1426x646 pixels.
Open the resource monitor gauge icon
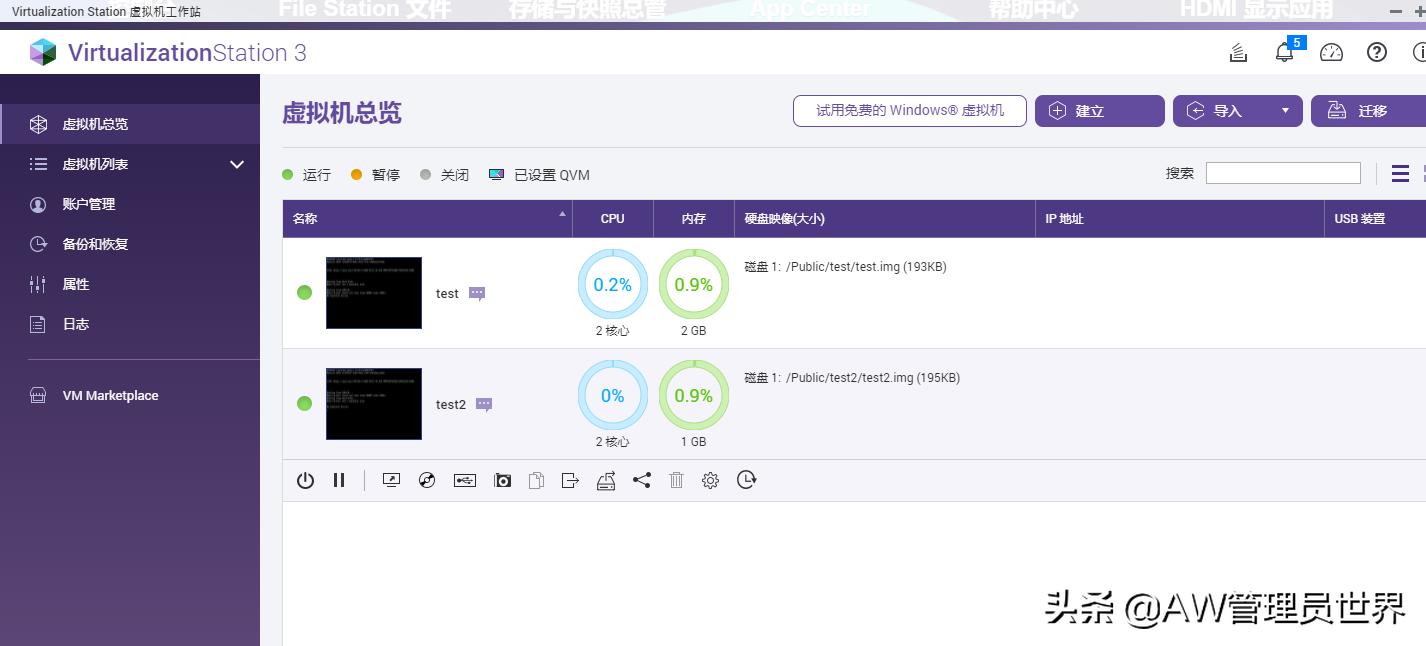1331,53
